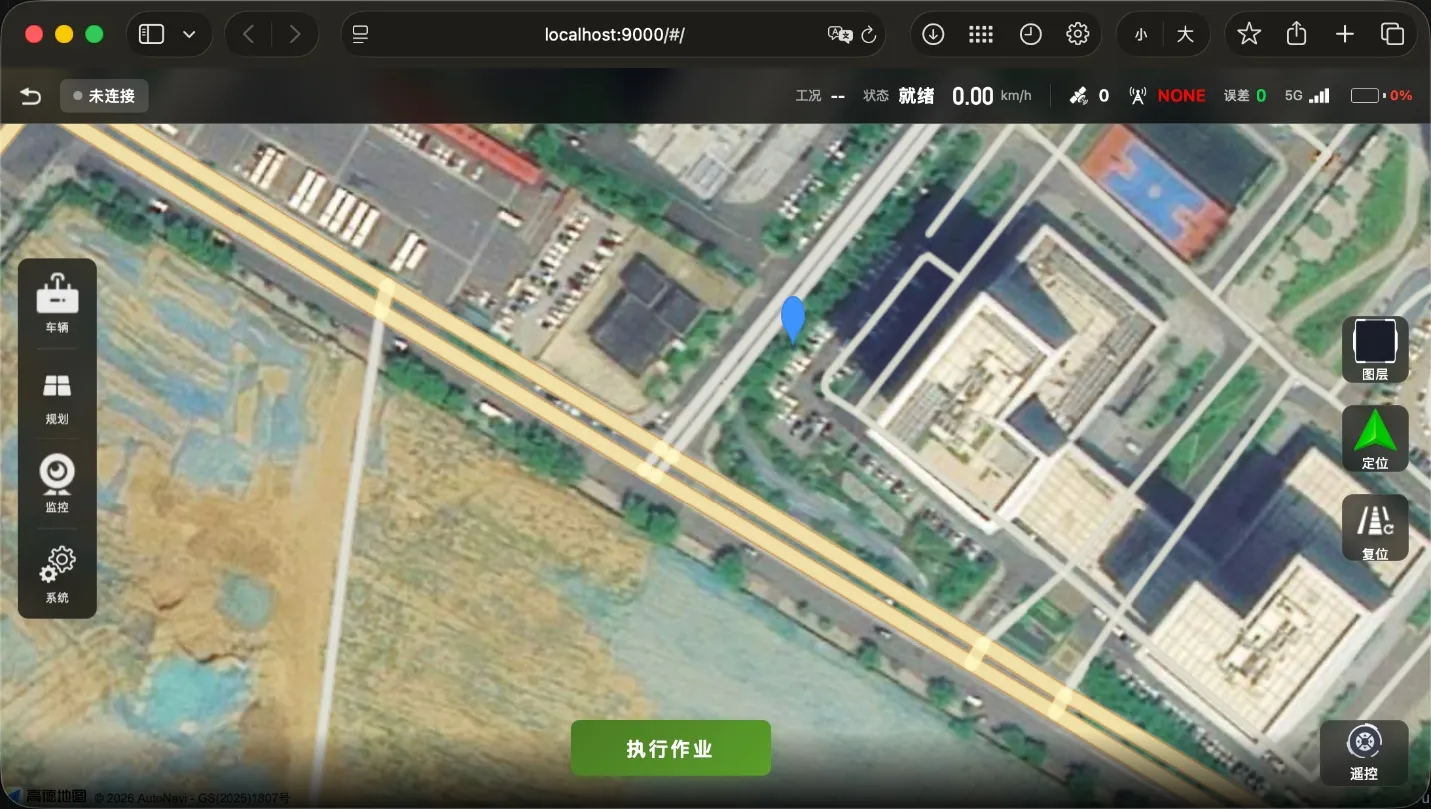Click the 未连接 connection status button
Viewport: 1431px width, 809px height.
point(104,96)
